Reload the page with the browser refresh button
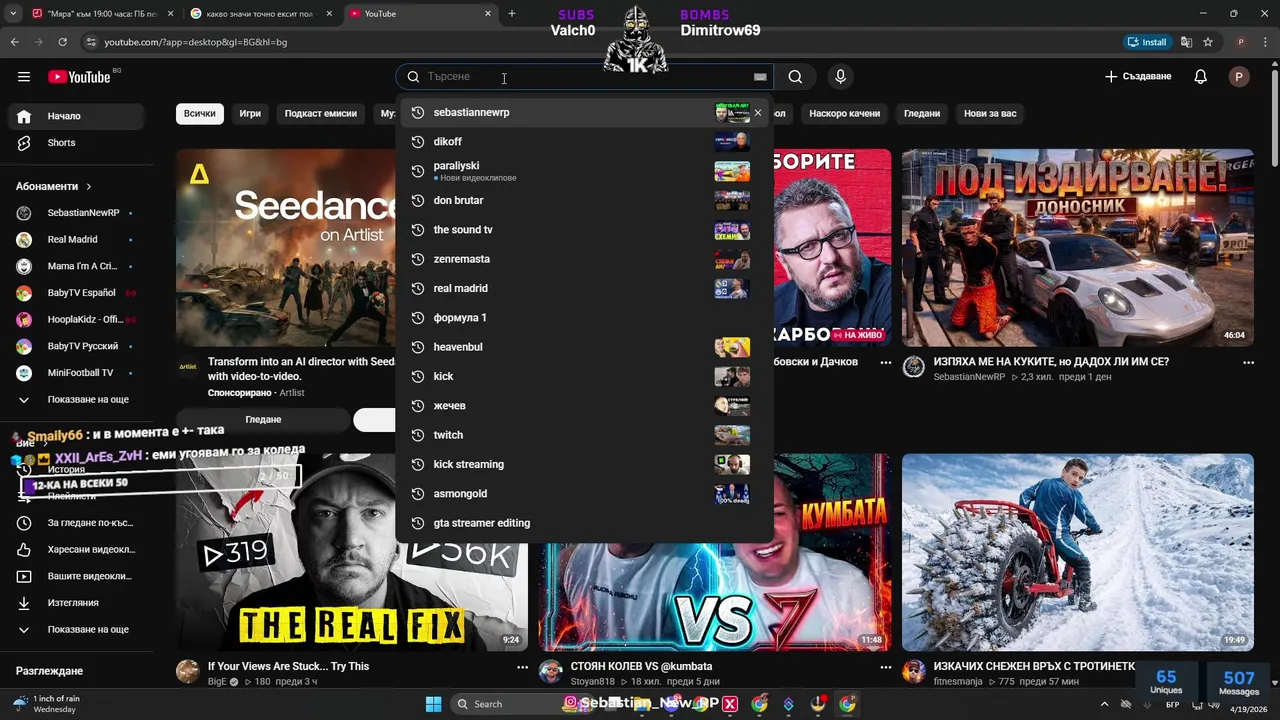Viewport: 1280px width, 720px height. [x=62, y=42]
